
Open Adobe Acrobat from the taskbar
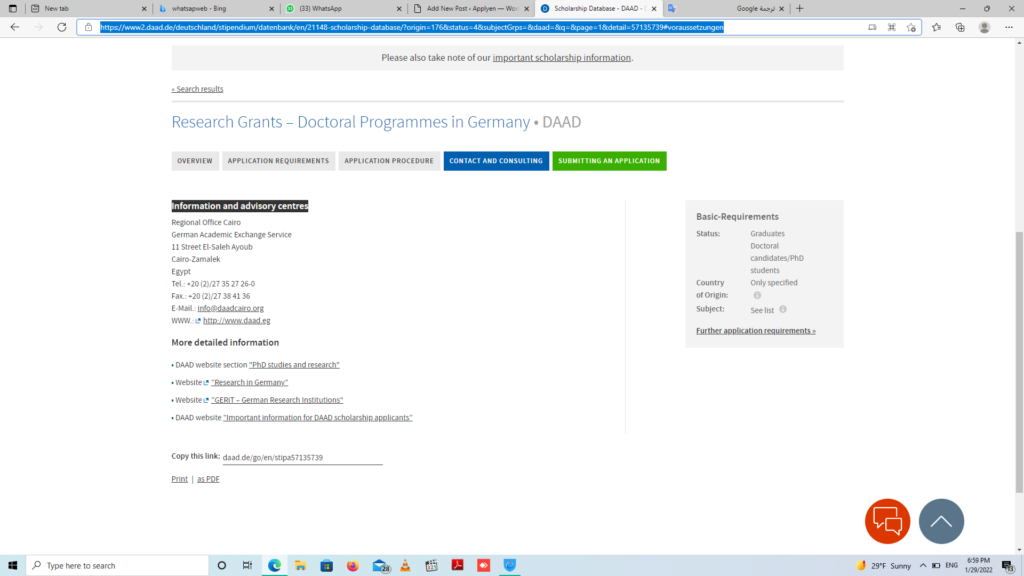tap(457, 566)
